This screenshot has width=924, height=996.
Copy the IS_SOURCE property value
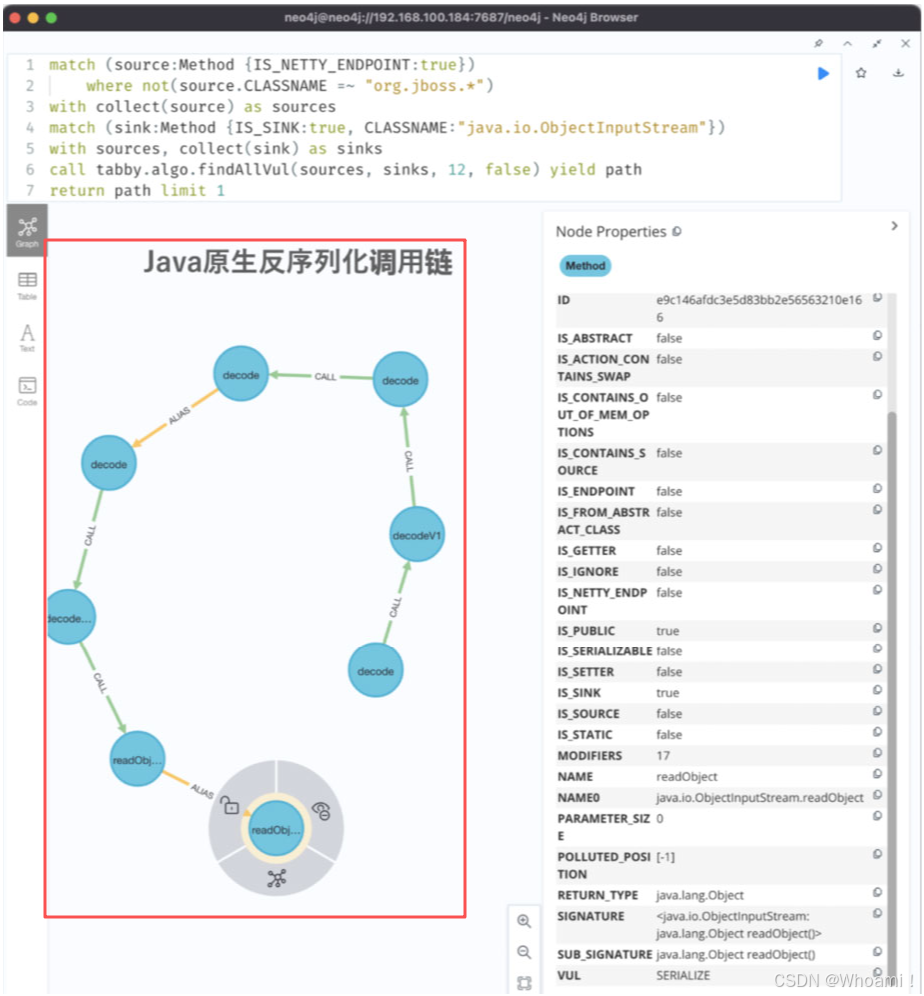coord(878,711)
